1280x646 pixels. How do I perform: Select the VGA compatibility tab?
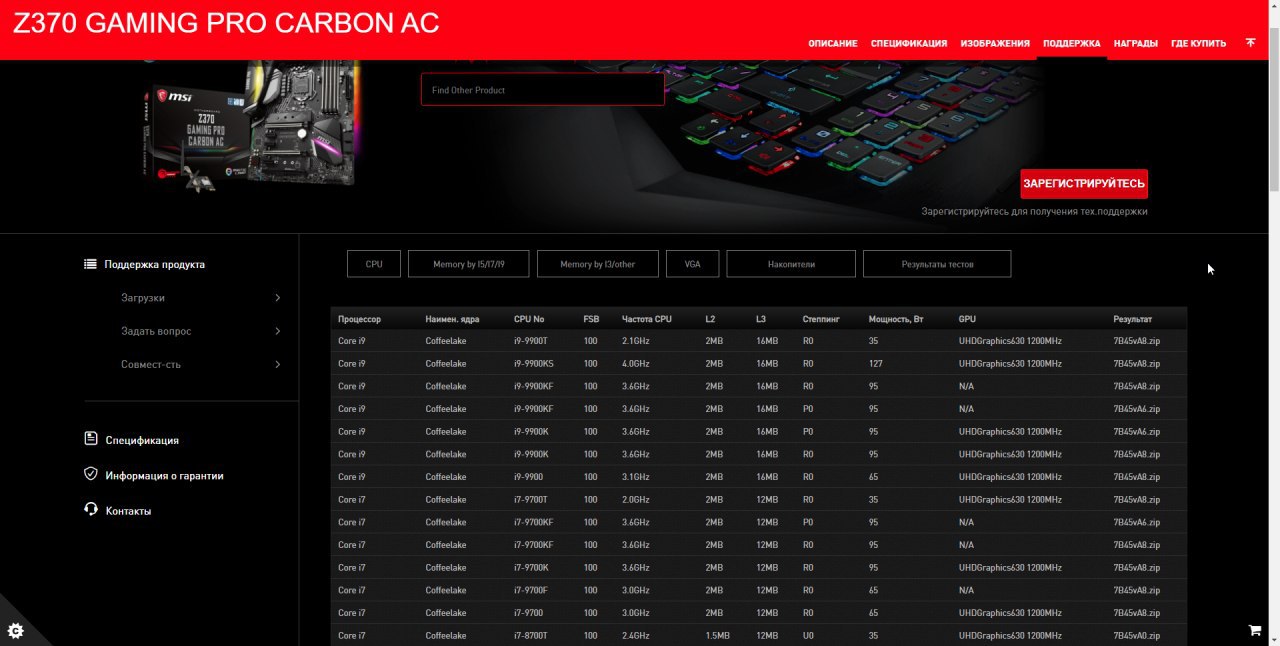693,264
